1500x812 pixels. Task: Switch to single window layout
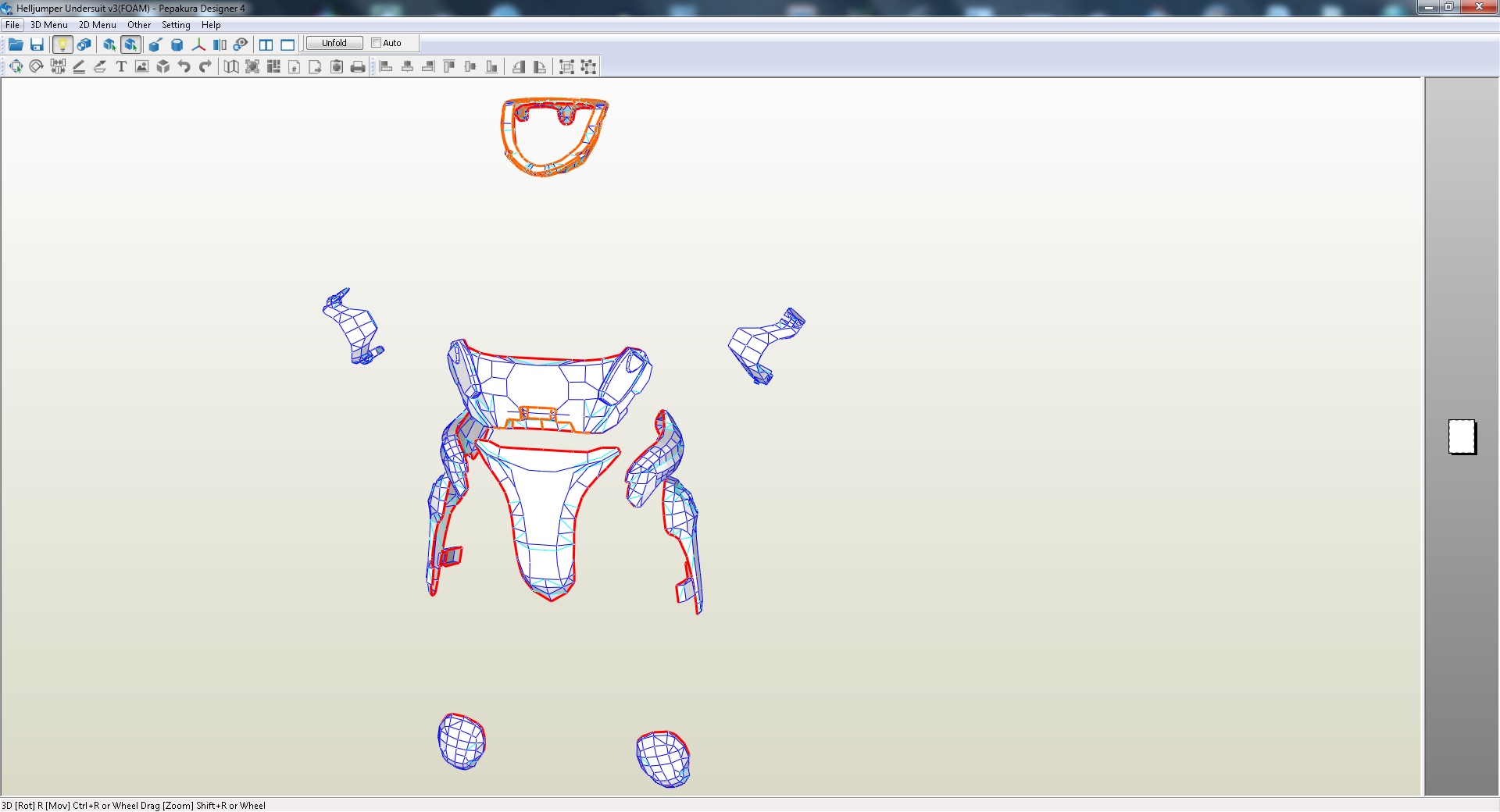(x=287, y=45)
